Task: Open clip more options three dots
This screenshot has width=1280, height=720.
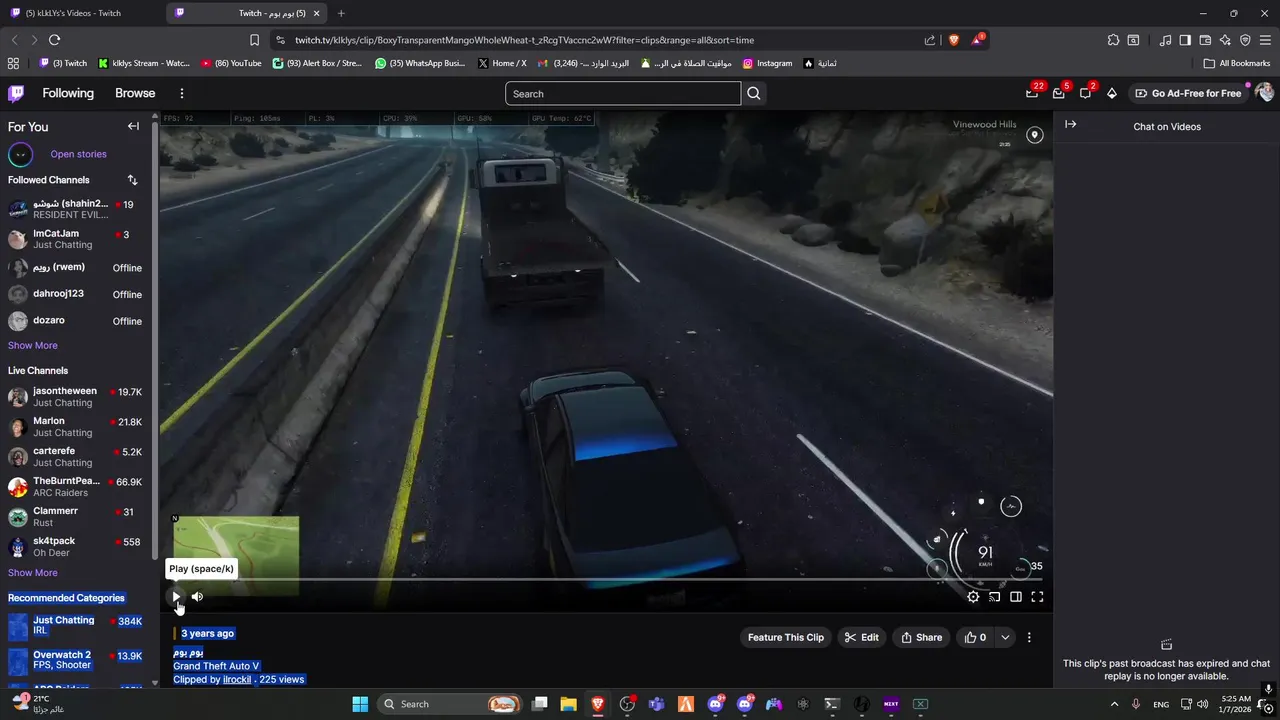Action: (x=1029, y=637)
